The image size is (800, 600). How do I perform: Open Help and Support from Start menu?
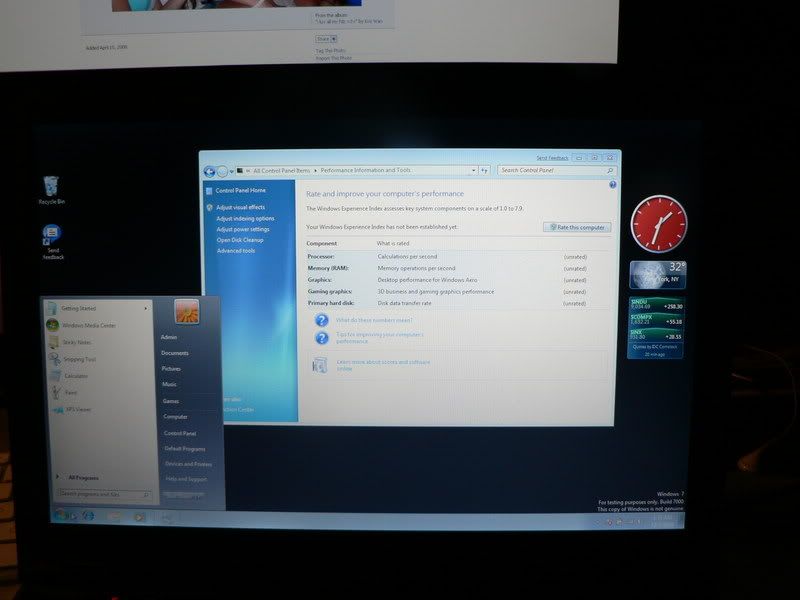[x=186, y=479]
